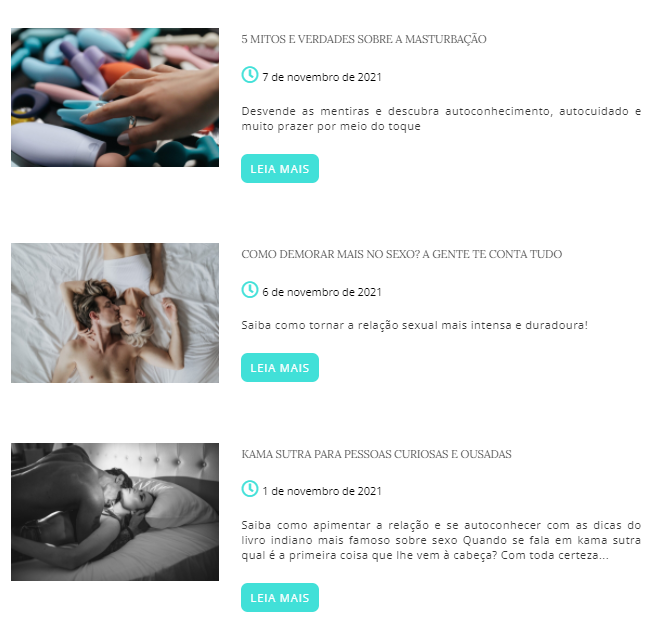The width and height of the screenshot is (655, 627).
Task: Open the couple kissing on bed thumbnail
Action: tap(115, 313)
